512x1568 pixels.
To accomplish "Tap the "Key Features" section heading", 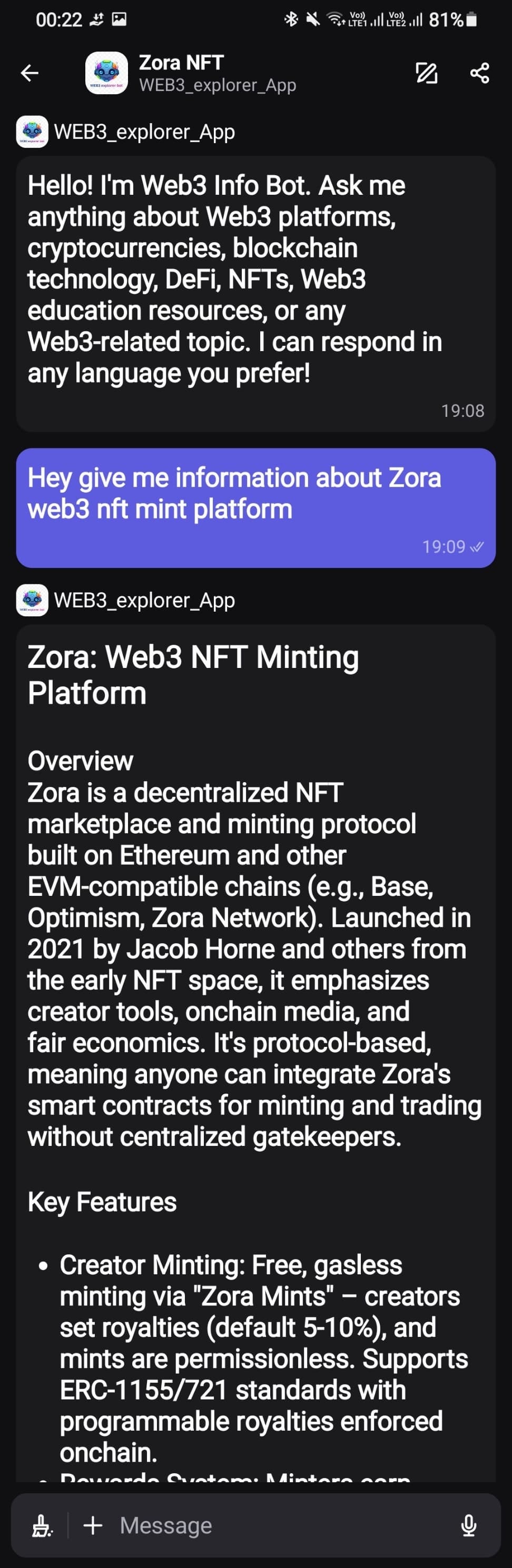I will tap(102, 1202).
